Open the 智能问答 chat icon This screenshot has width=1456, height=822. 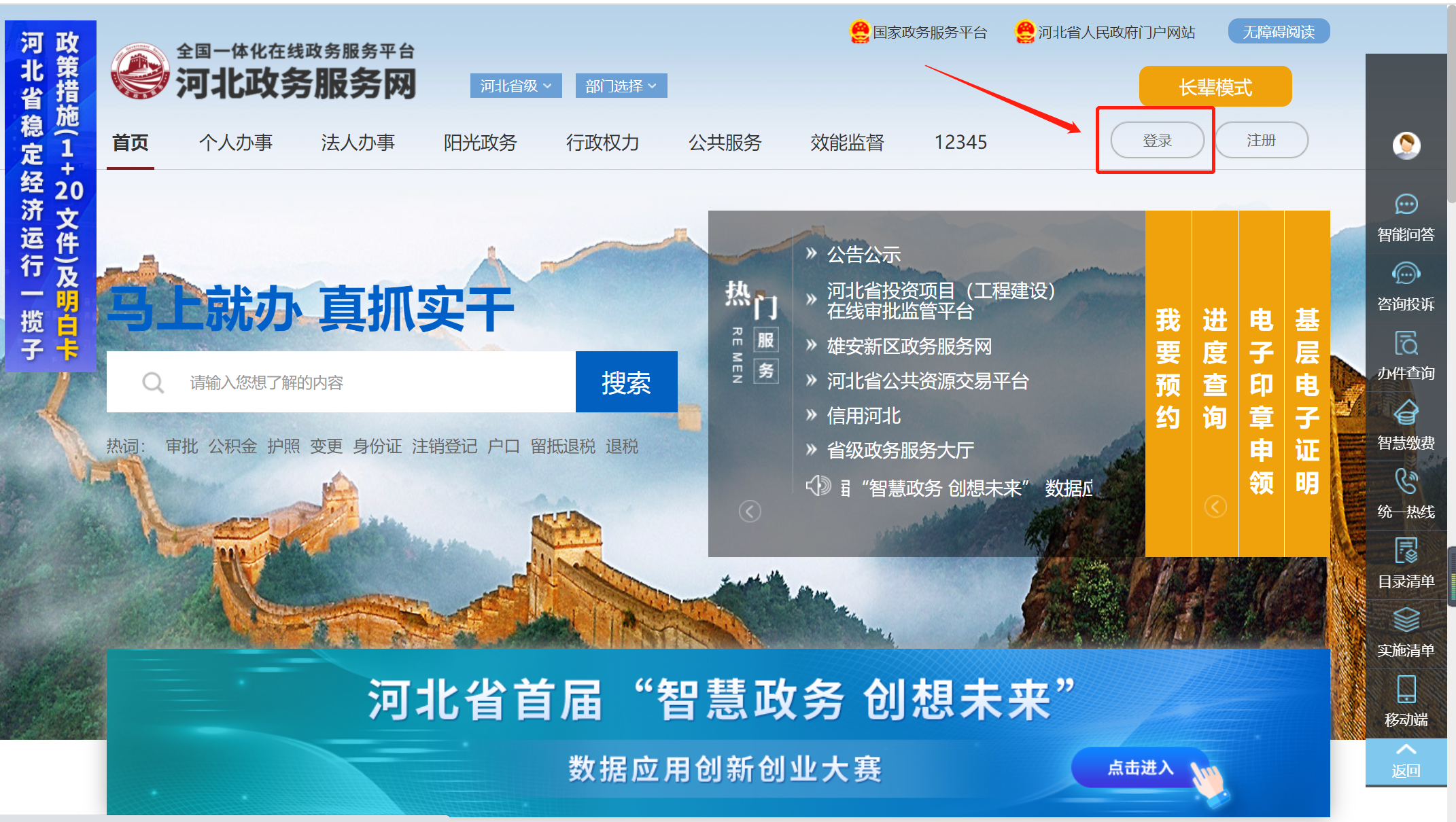(1406, 204)
